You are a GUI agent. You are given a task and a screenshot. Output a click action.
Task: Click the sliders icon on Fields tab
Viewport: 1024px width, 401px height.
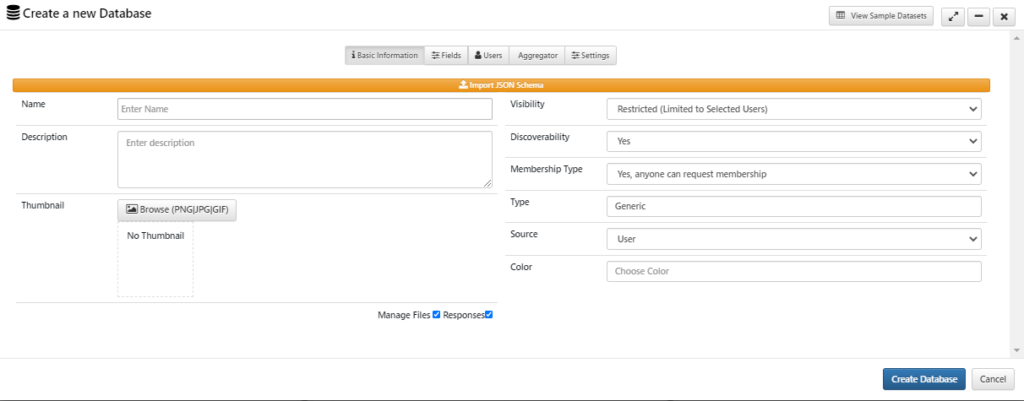435,56
